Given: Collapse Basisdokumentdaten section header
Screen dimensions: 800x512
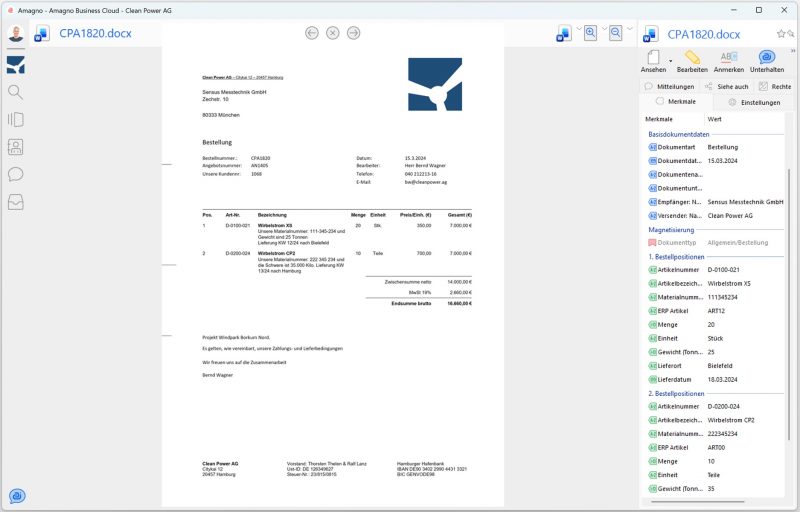Looking at the screenshot, I should [679, 135].
